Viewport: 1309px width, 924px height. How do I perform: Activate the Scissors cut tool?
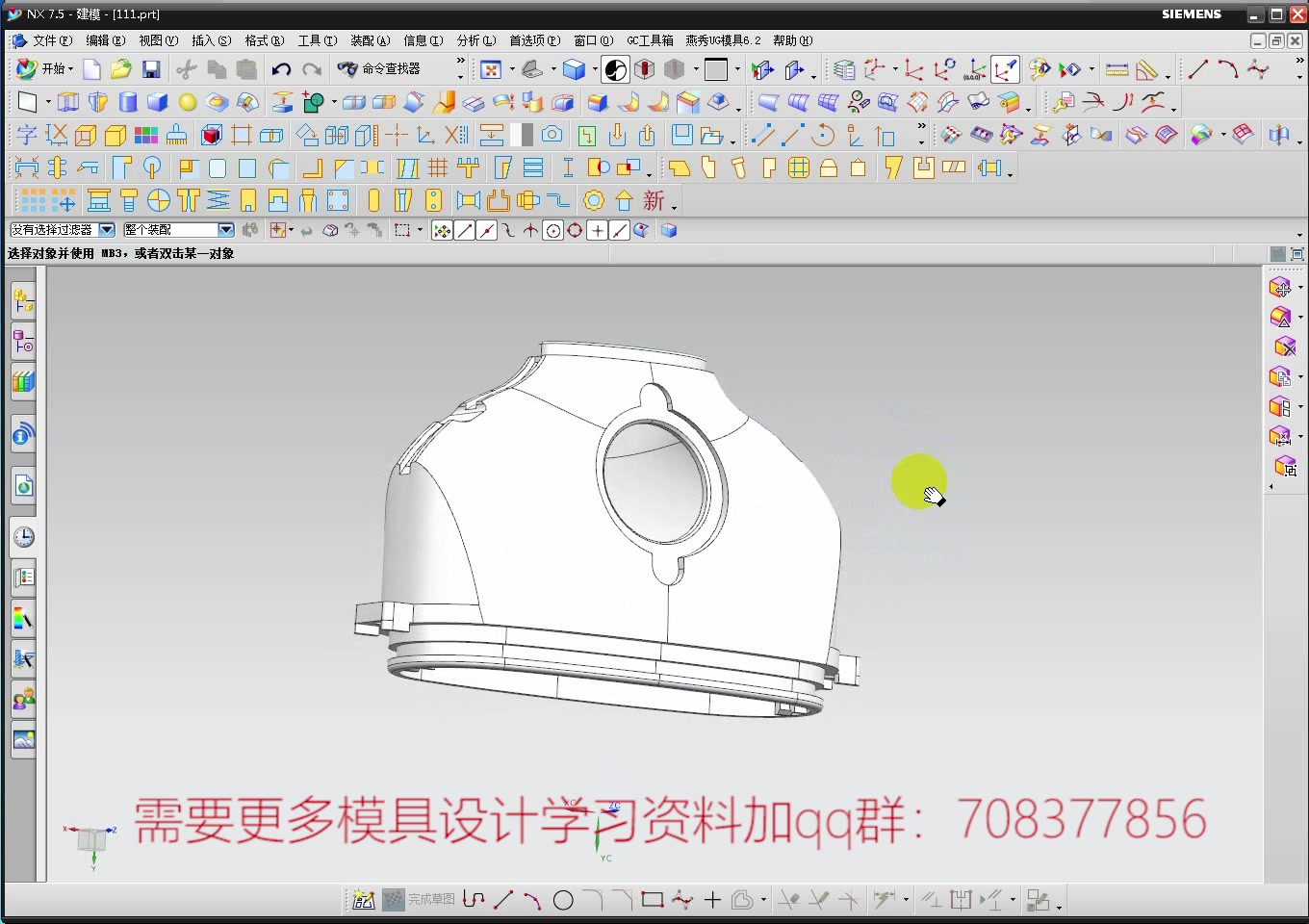[x=186, y=68]
